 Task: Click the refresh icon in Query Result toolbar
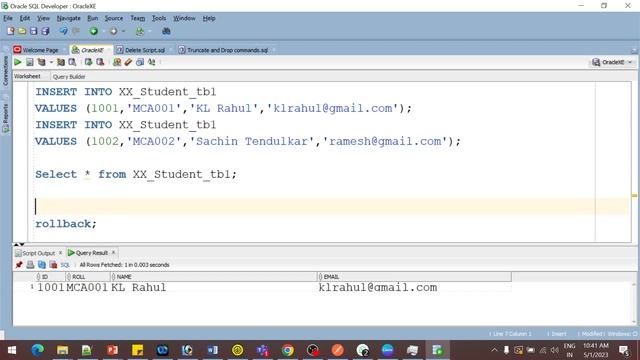click(42, 264)
